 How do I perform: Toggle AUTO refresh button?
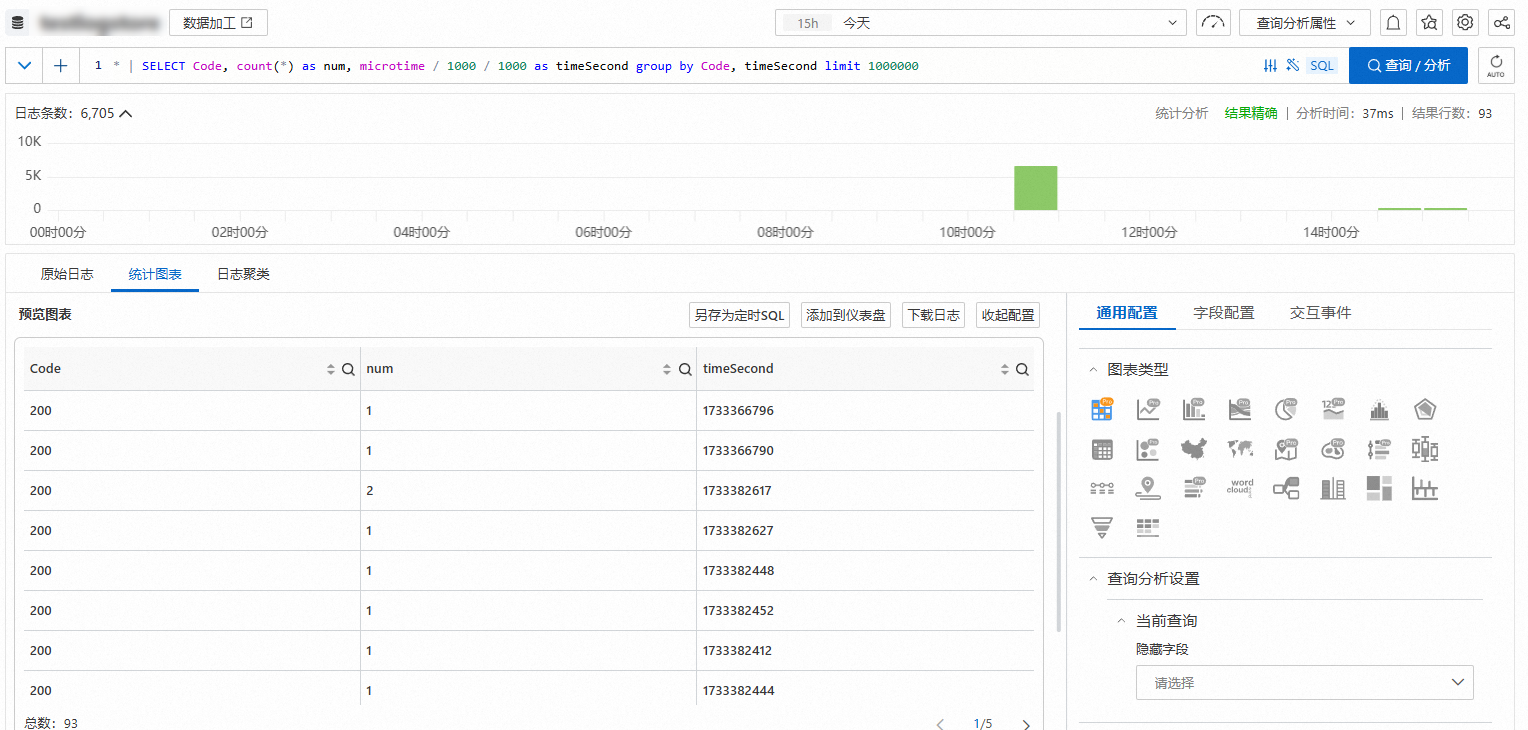[1496, 66]
